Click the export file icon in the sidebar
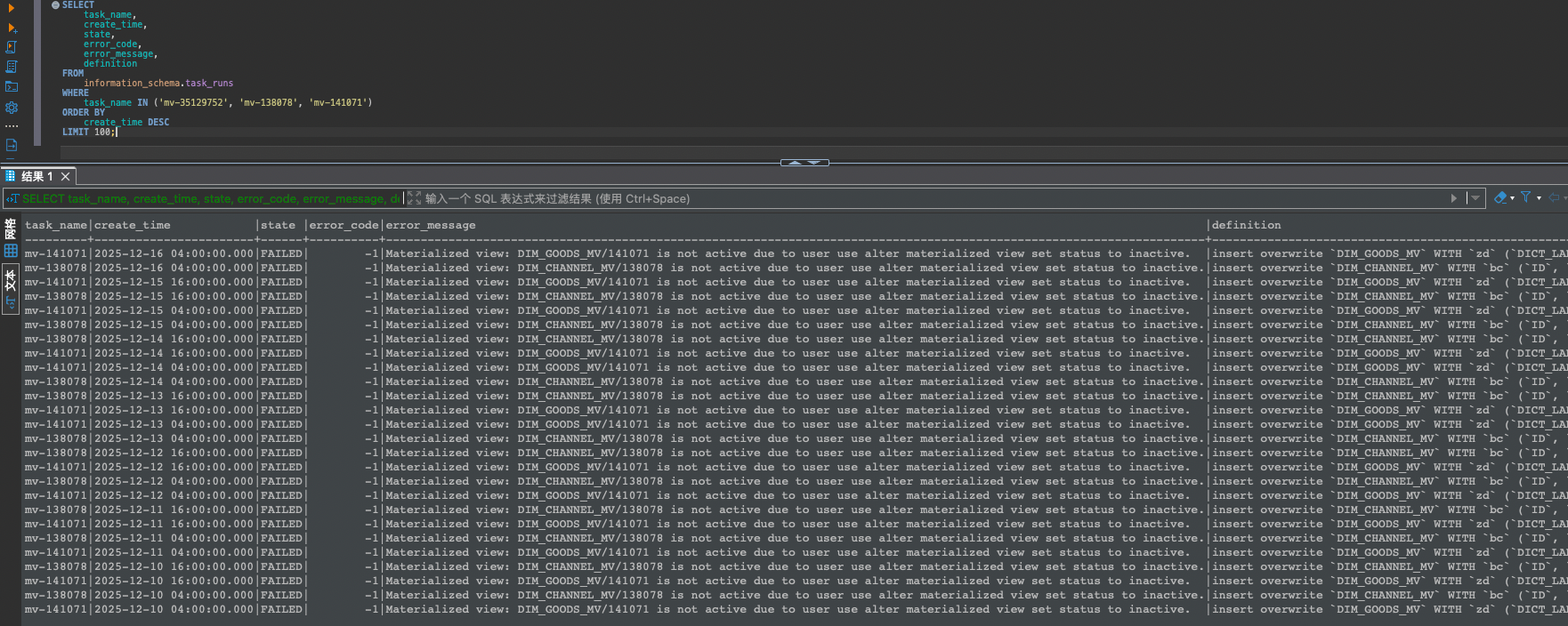This screenshot has width=1568, height=626. coord(12,145)
